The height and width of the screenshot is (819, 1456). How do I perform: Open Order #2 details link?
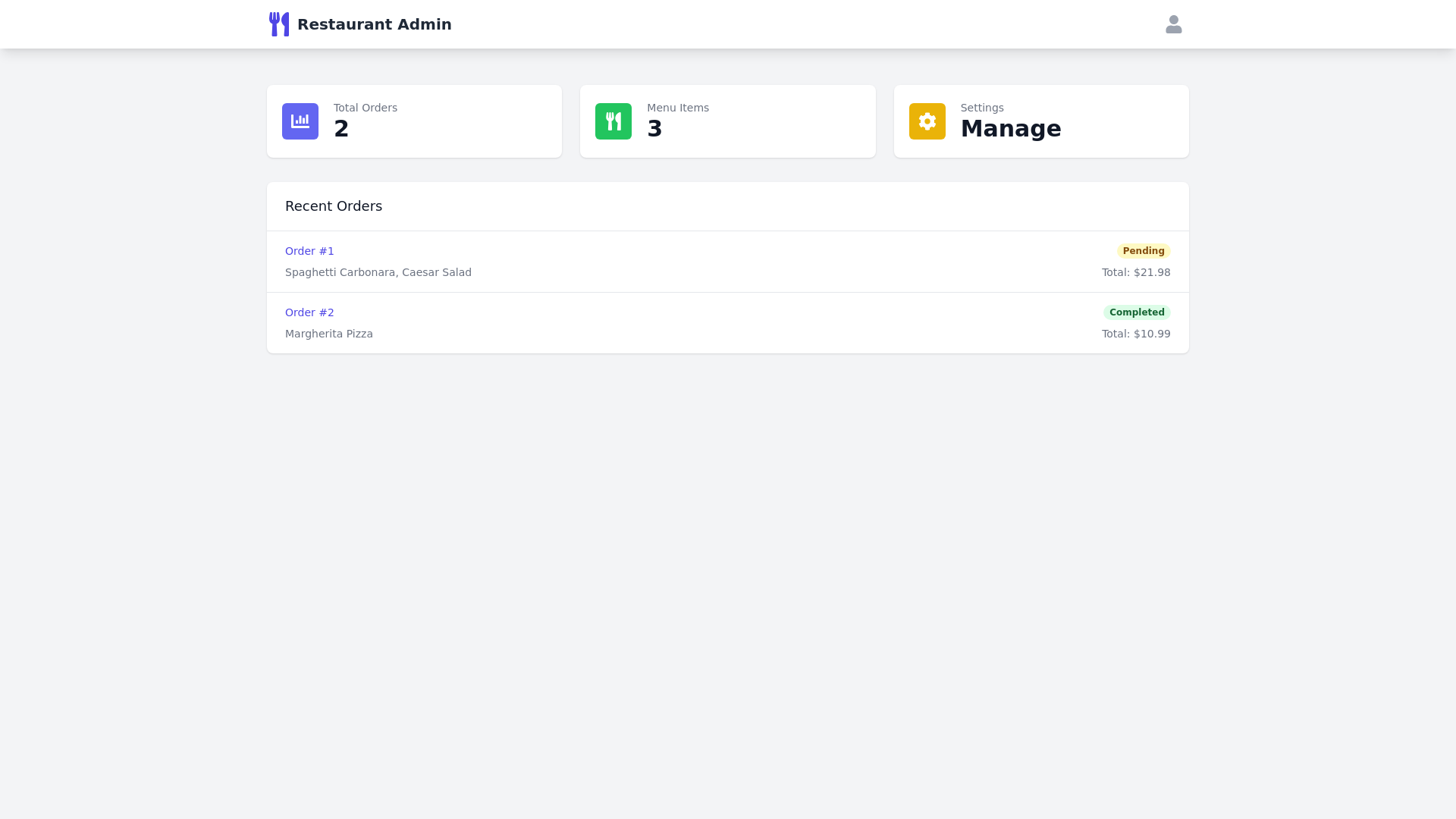(309, 312)
